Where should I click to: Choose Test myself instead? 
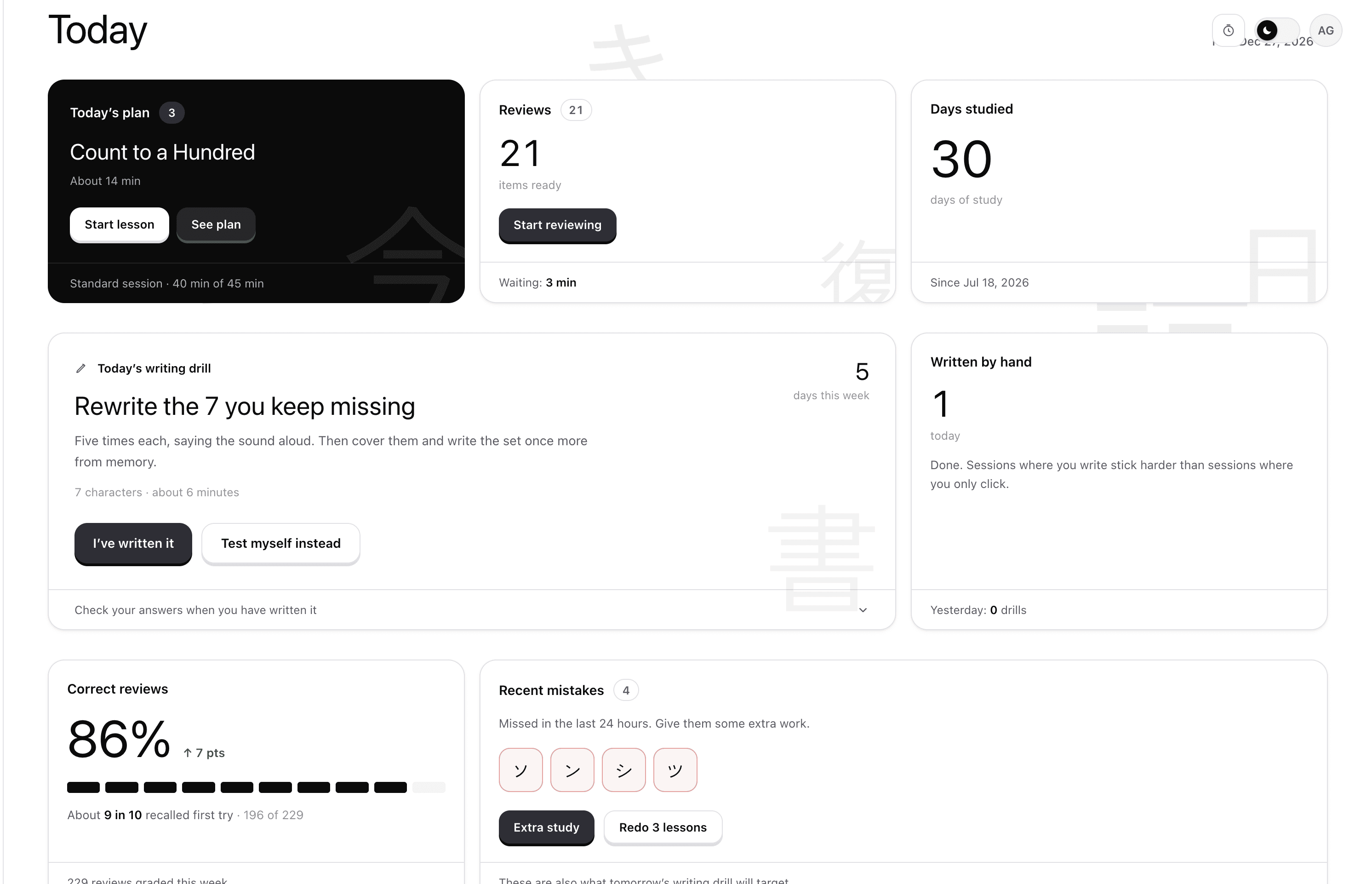click(280, 543)
